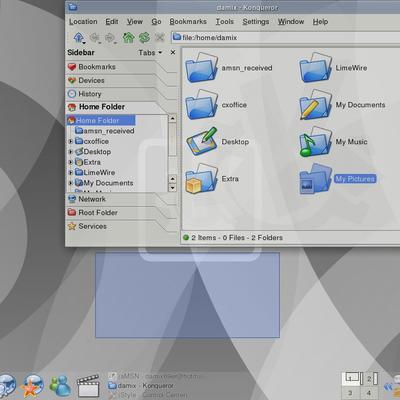
Task: Open the Settings menu
Action: coord(256,22)
